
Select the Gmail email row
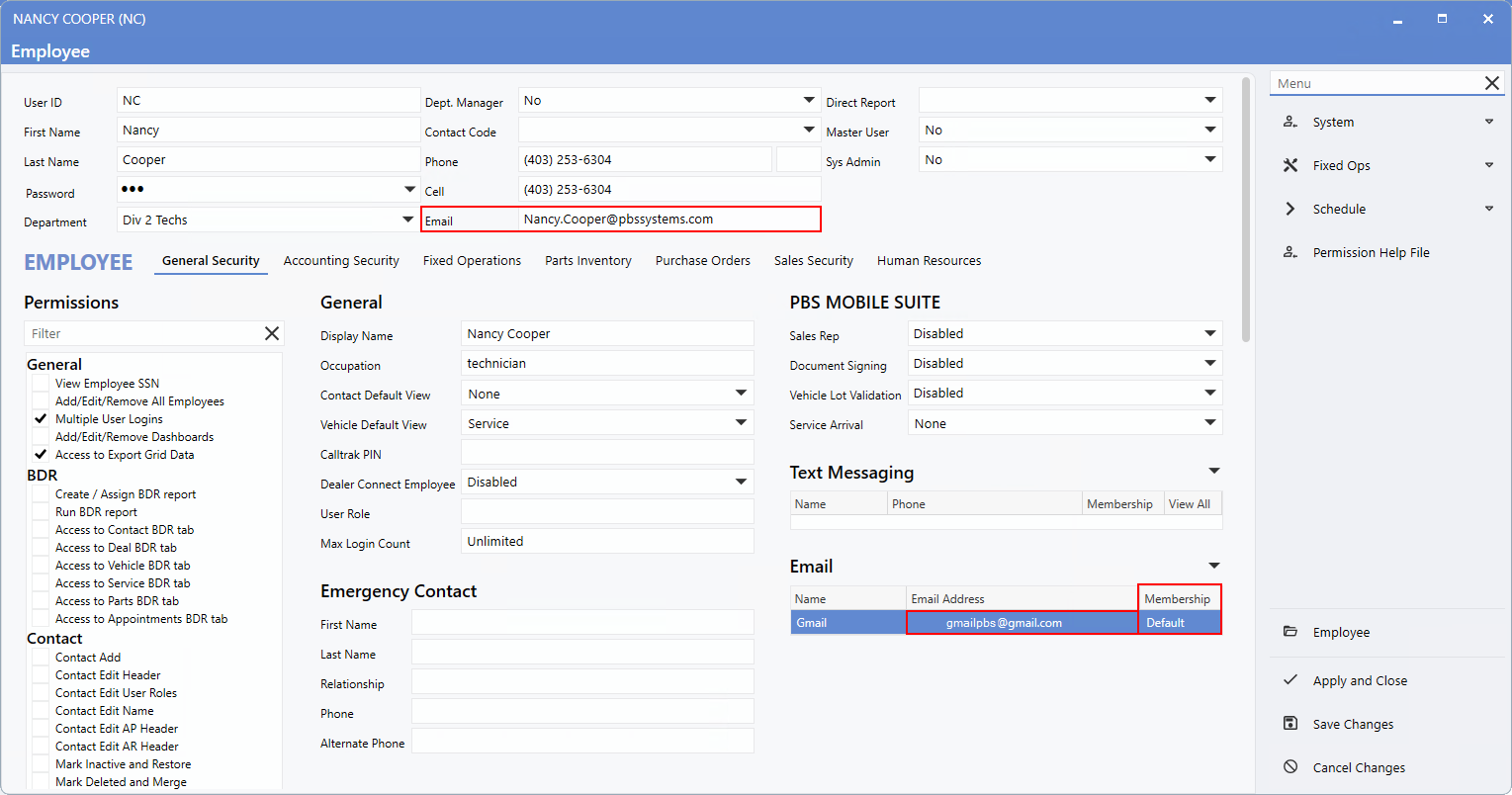pyautogui.click(x=847, y=623)
